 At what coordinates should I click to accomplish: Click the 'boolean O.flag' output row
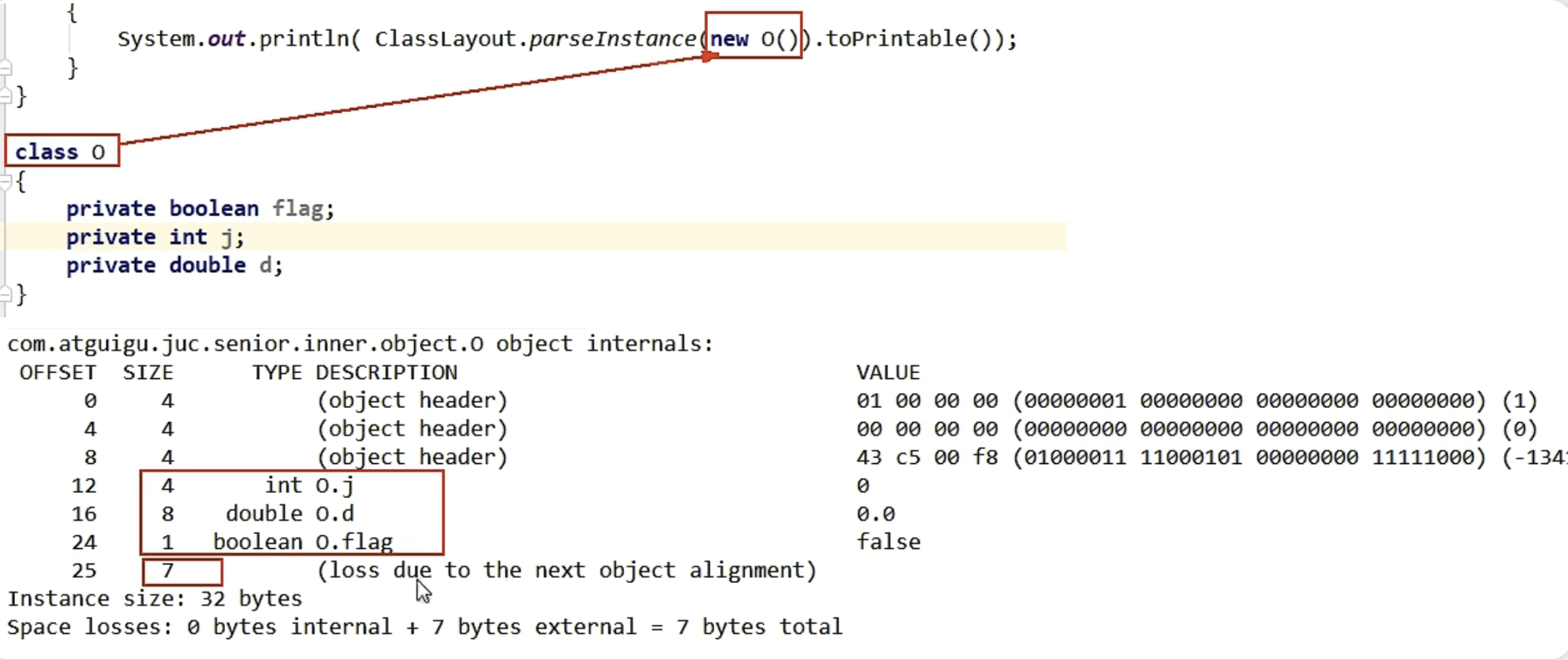303,543
